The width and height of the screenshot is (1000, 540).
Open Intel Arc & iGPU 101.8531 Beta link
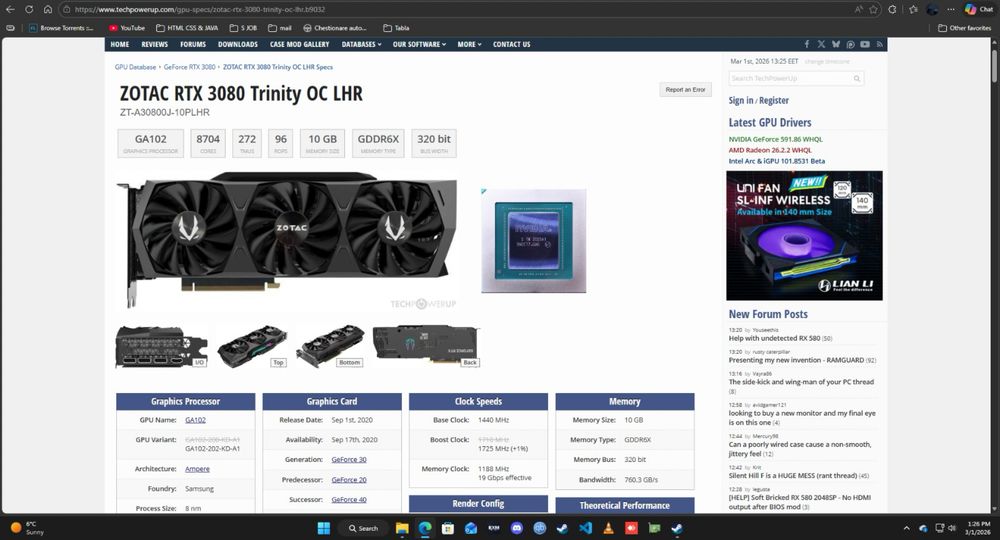pos(777,161)
